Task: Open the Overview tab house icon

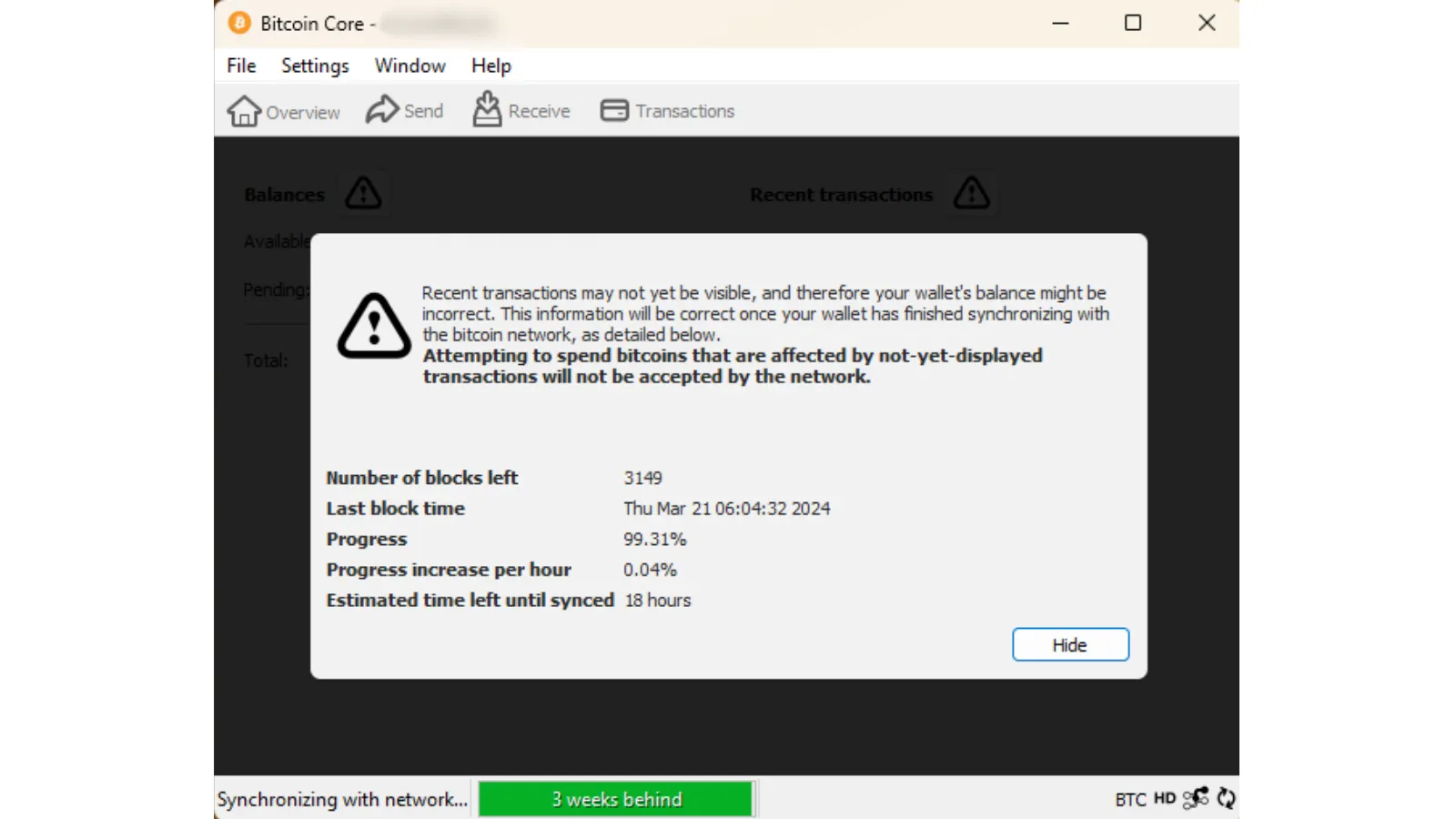Action: click(x=244, y=111)
